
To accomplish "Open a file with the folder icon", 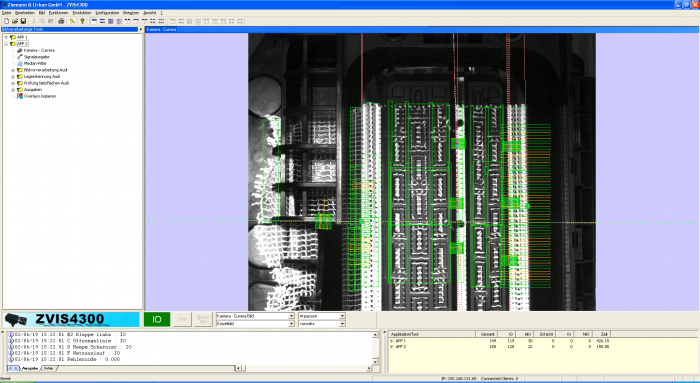I will (15, 21).
